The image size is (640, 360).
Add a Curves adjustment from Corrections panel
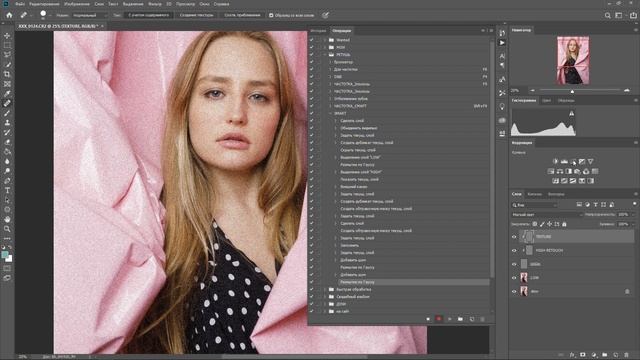point(573,162)
